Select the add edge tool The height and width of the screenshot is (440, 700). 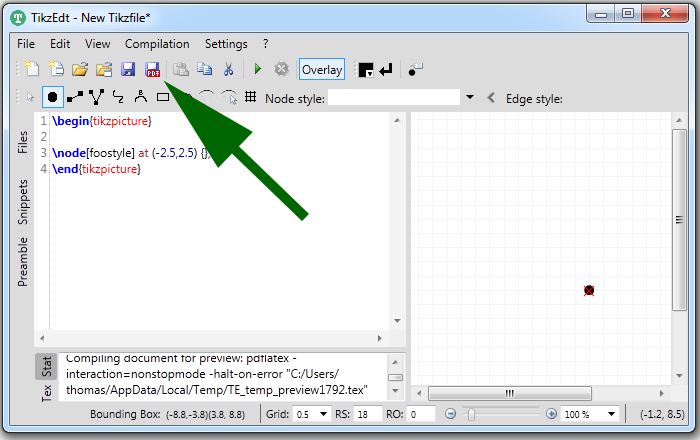pyautogui.click(x=75, y=97)
